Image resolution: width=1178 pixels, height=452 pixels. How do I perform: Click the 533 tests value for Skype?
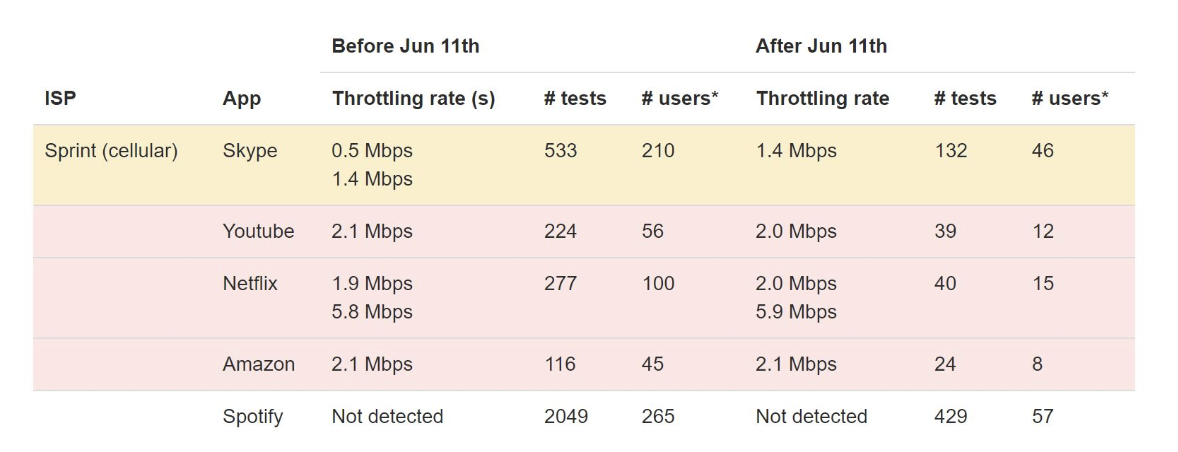click(x=561, y=150)
